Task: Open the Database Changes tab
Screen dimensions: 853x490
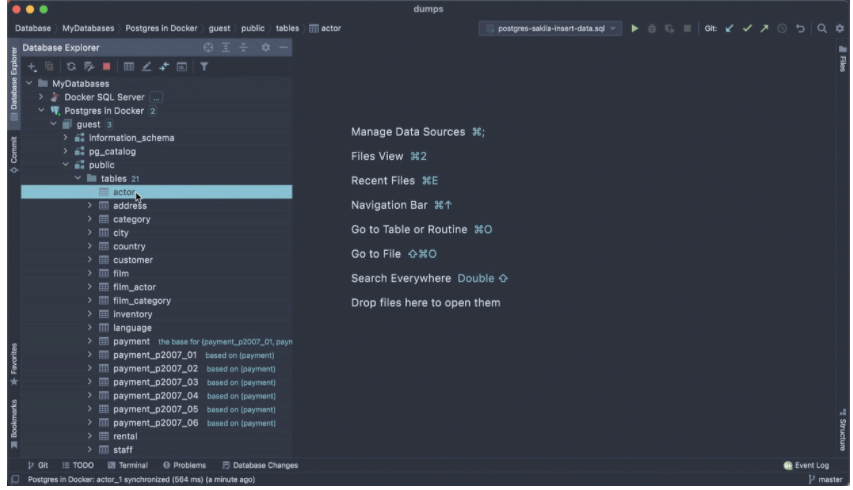Action: [x=259, y=465]
